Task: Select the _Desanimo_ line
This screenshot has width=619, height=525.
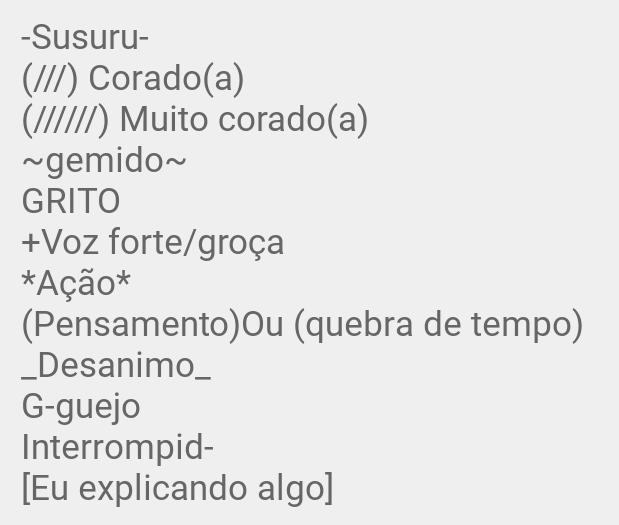Action: pos(116,367)
